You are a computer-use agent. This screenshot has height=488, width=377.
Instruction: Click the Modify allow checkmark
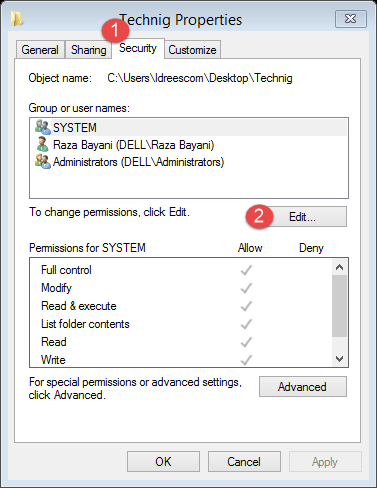pos(246,288)
